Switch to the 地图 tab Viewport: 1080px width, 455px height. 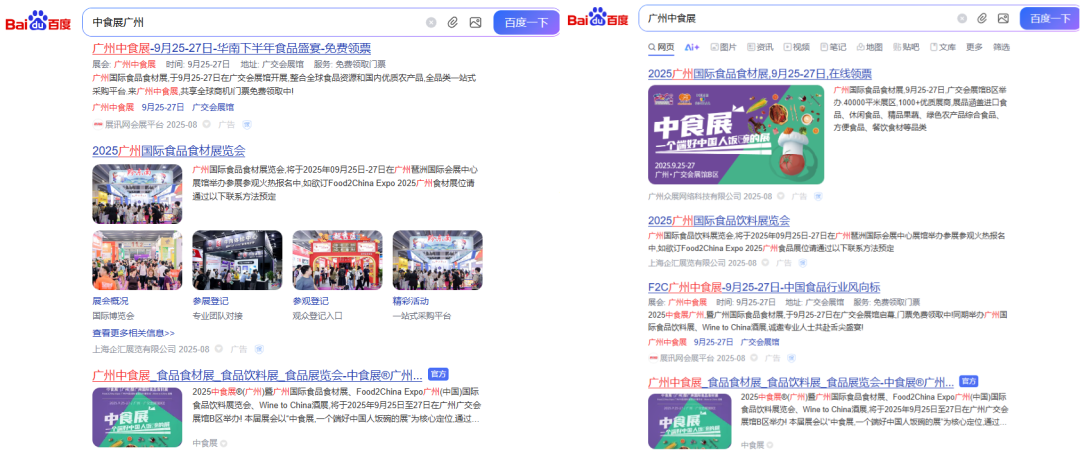click(868, 47)
